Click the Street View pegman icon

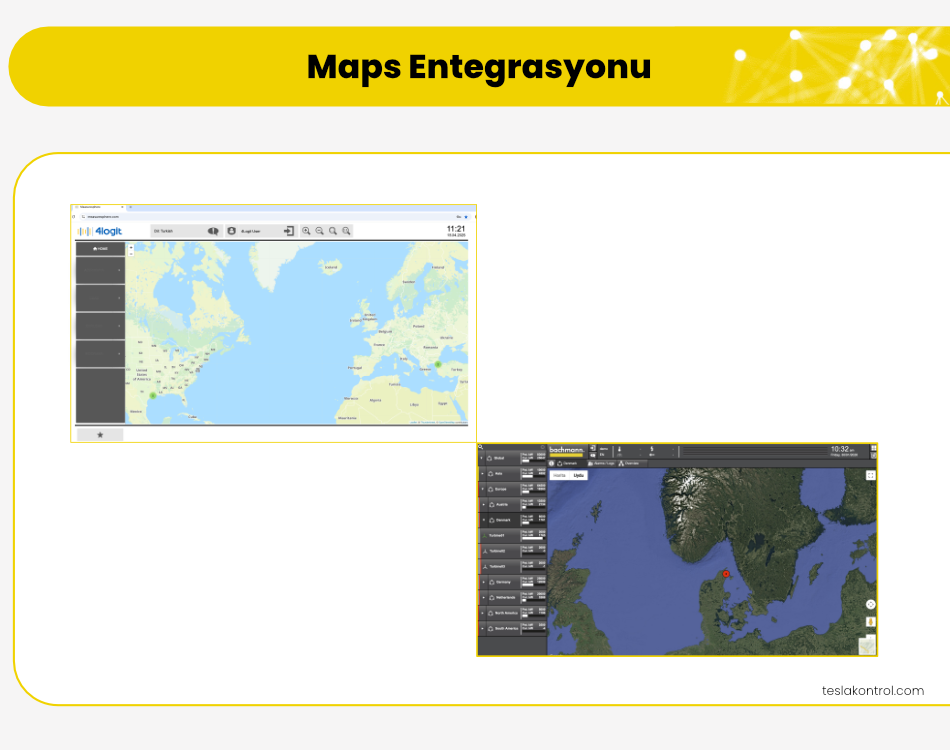pyautogui.click(x=870, y=621)
